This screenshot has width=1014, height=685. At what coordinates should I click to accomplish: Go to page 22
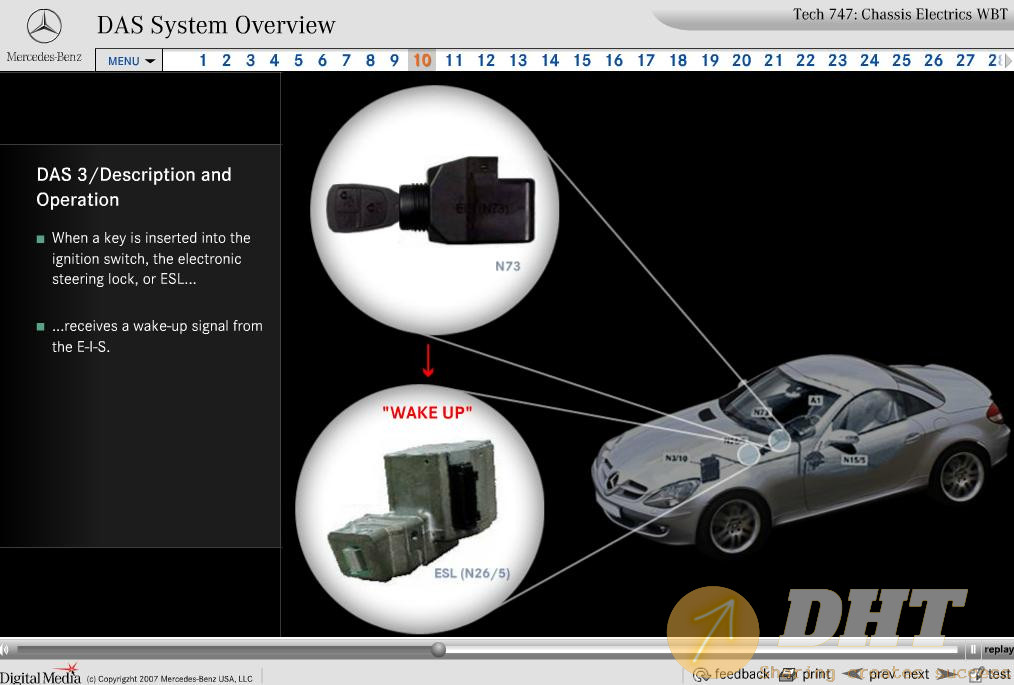(x=805, y=61)
